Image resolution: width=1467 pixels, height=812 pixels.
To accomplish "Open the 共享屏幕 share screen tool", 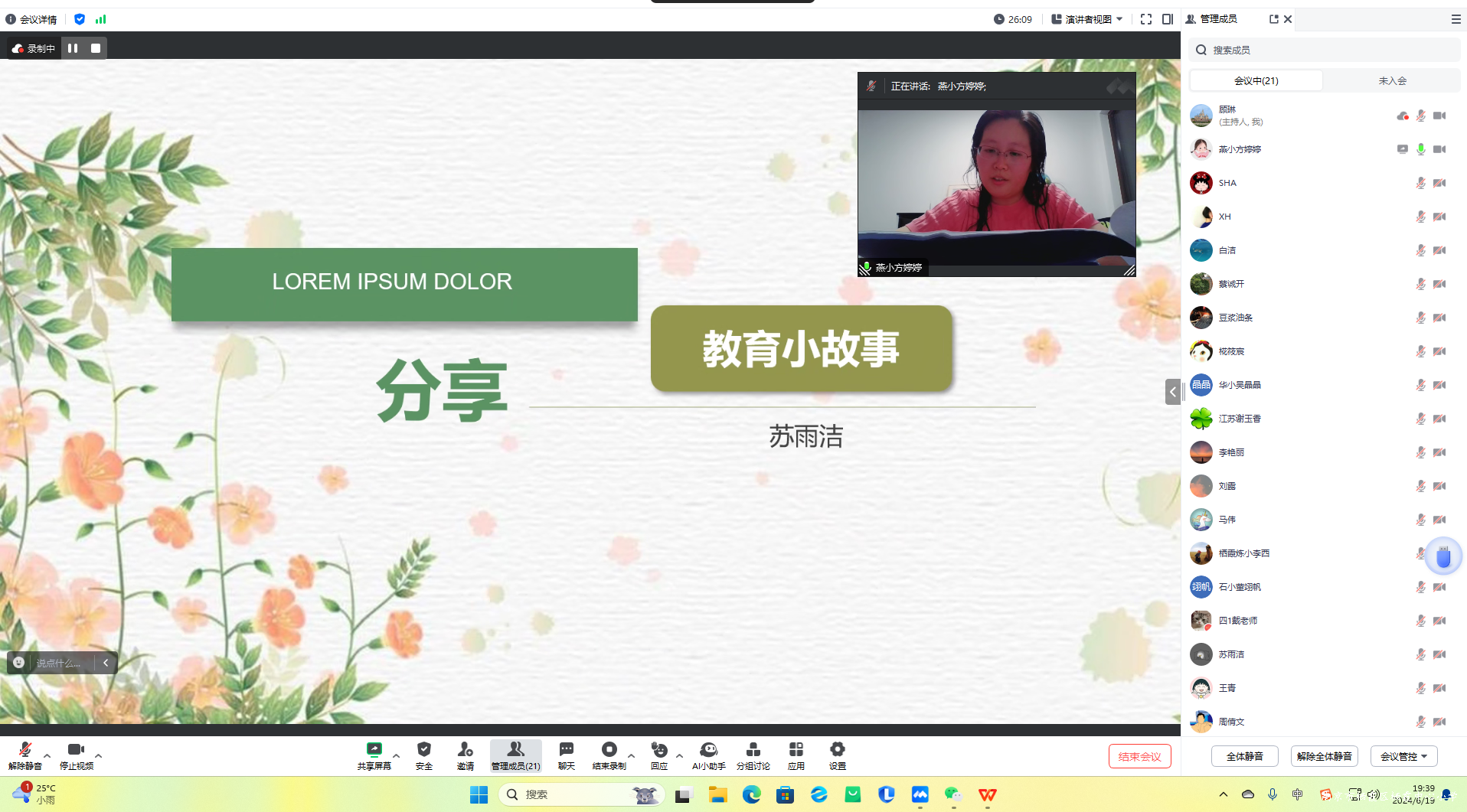I will [x=374, y=755].
